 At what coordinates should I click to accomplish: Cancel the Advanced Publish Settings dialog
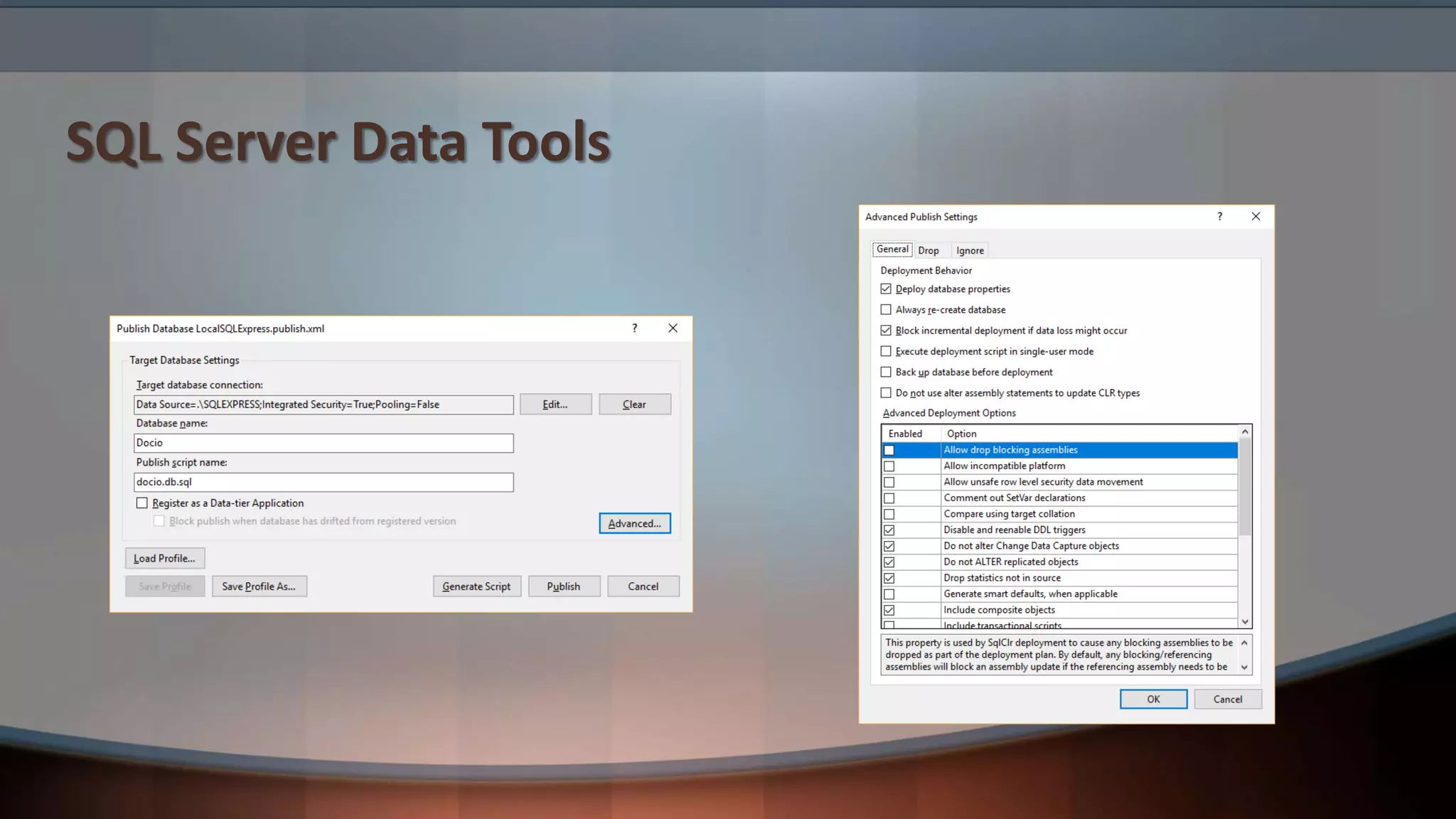coord(1228,699)
